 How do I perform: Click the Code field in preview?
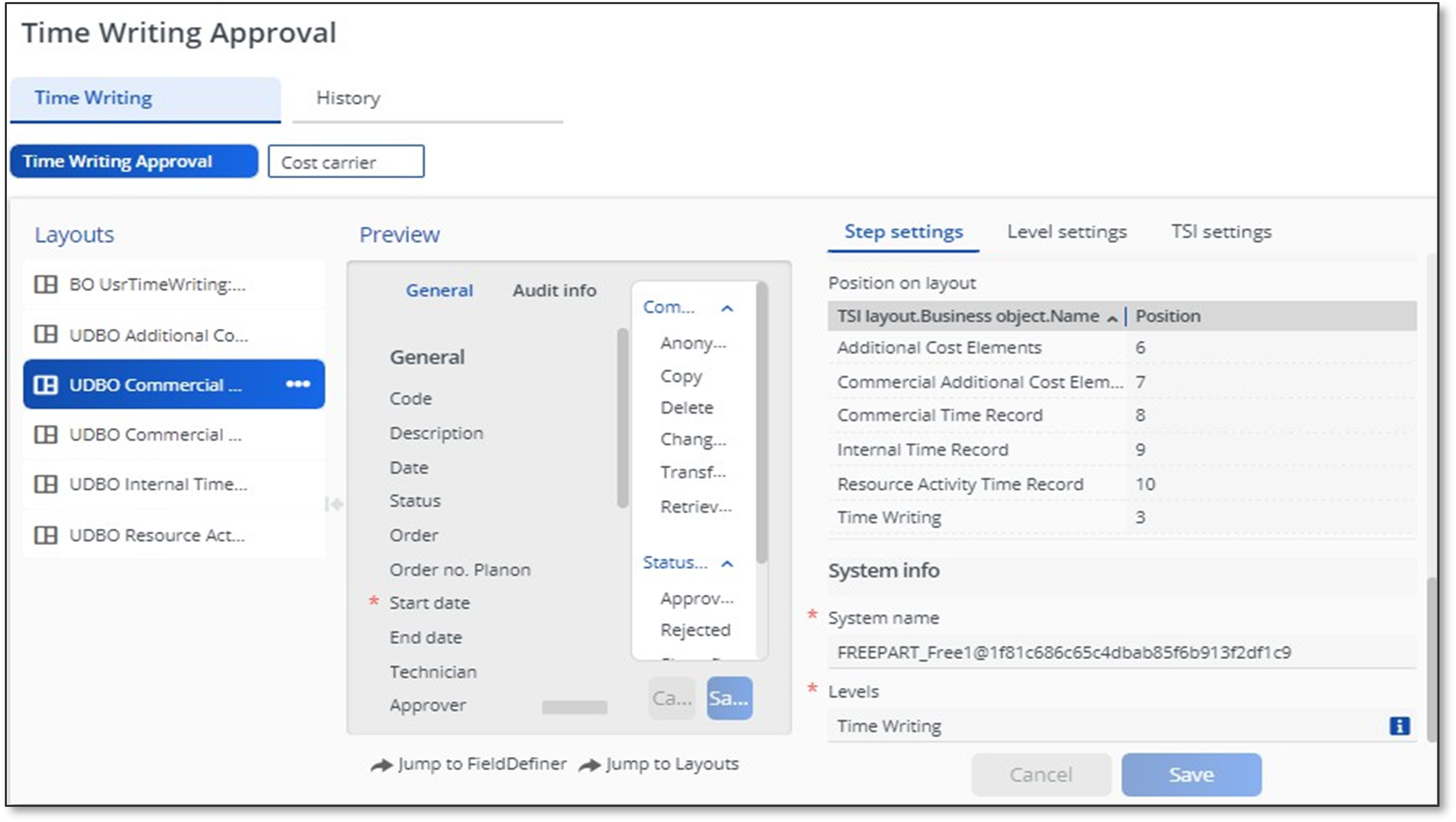[x=410, y=399]
